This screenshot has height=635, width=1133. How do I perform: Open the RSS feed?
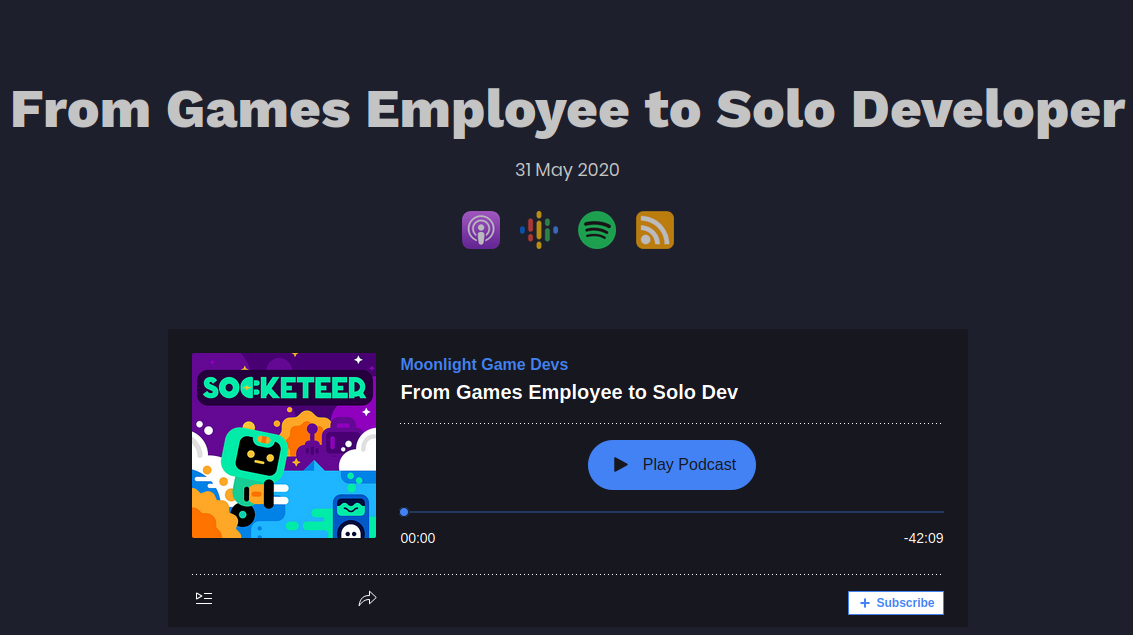point(655,230)
